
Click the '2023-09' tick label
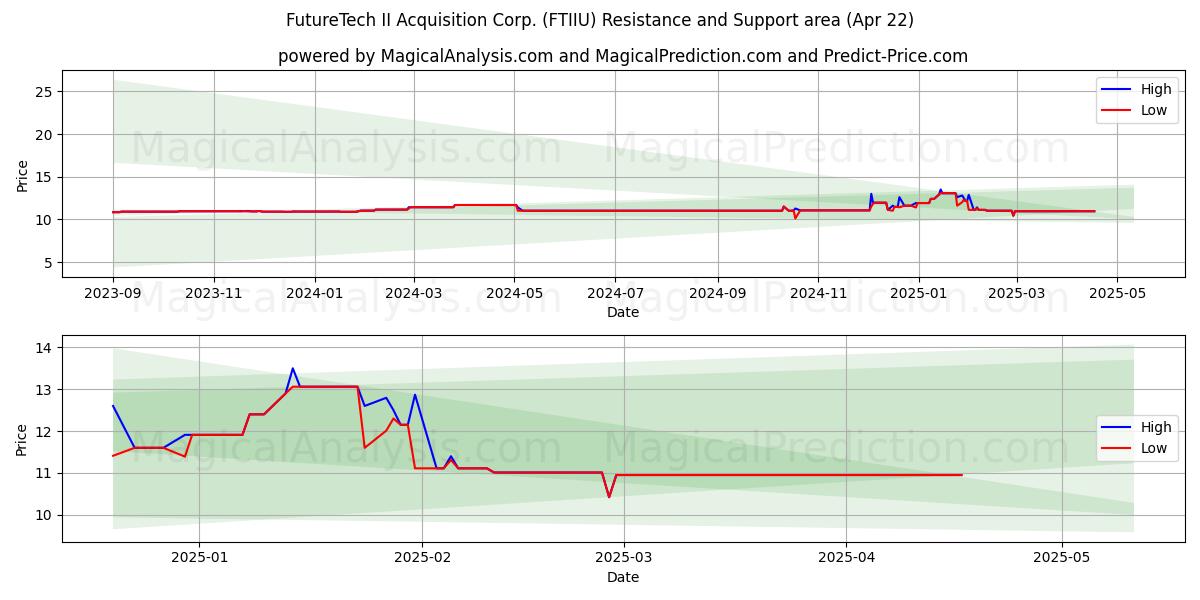coord(113,294)
